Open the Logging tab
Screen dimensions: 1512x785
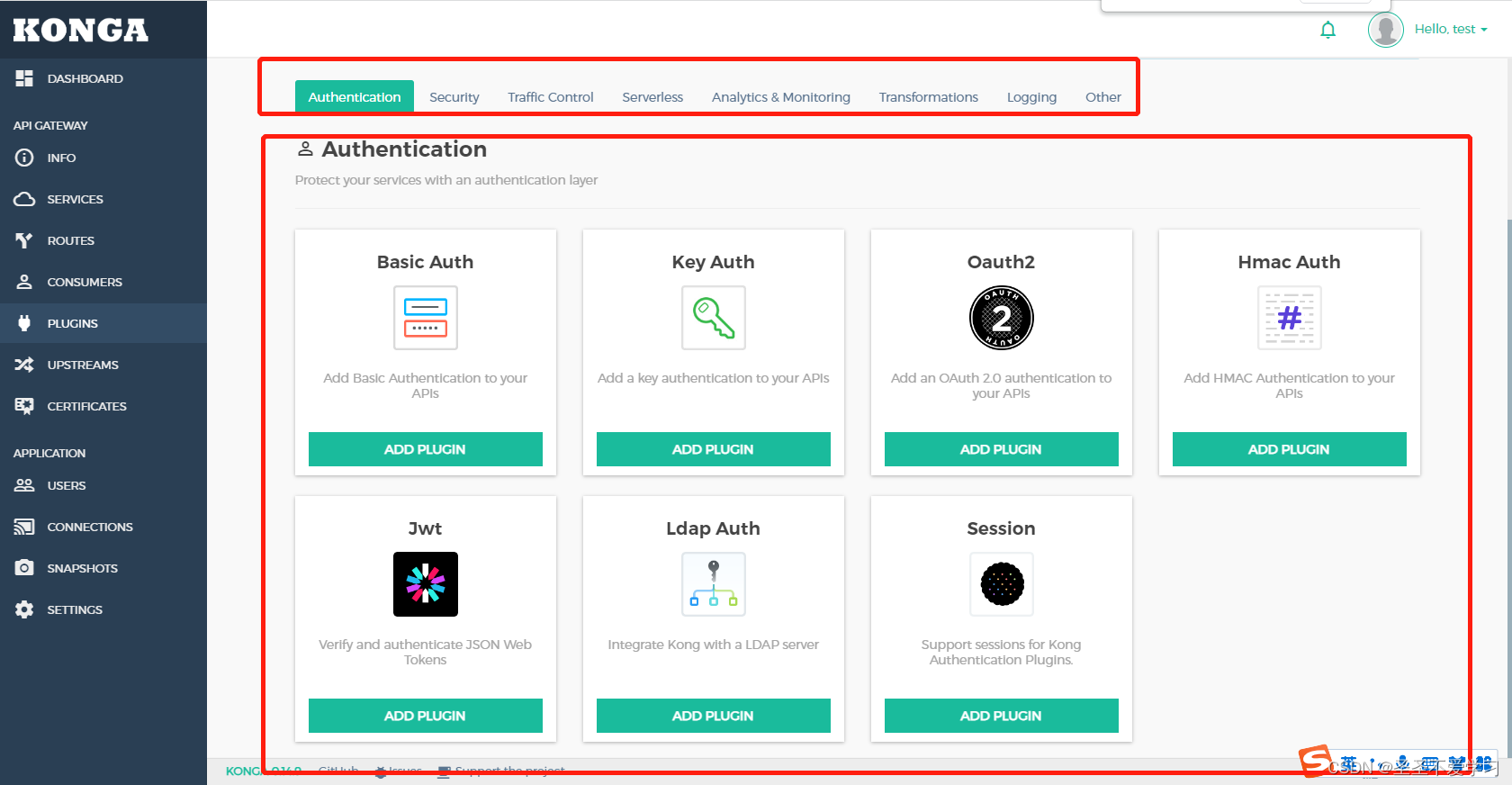pyautogui.click(x=1031, y=96)
